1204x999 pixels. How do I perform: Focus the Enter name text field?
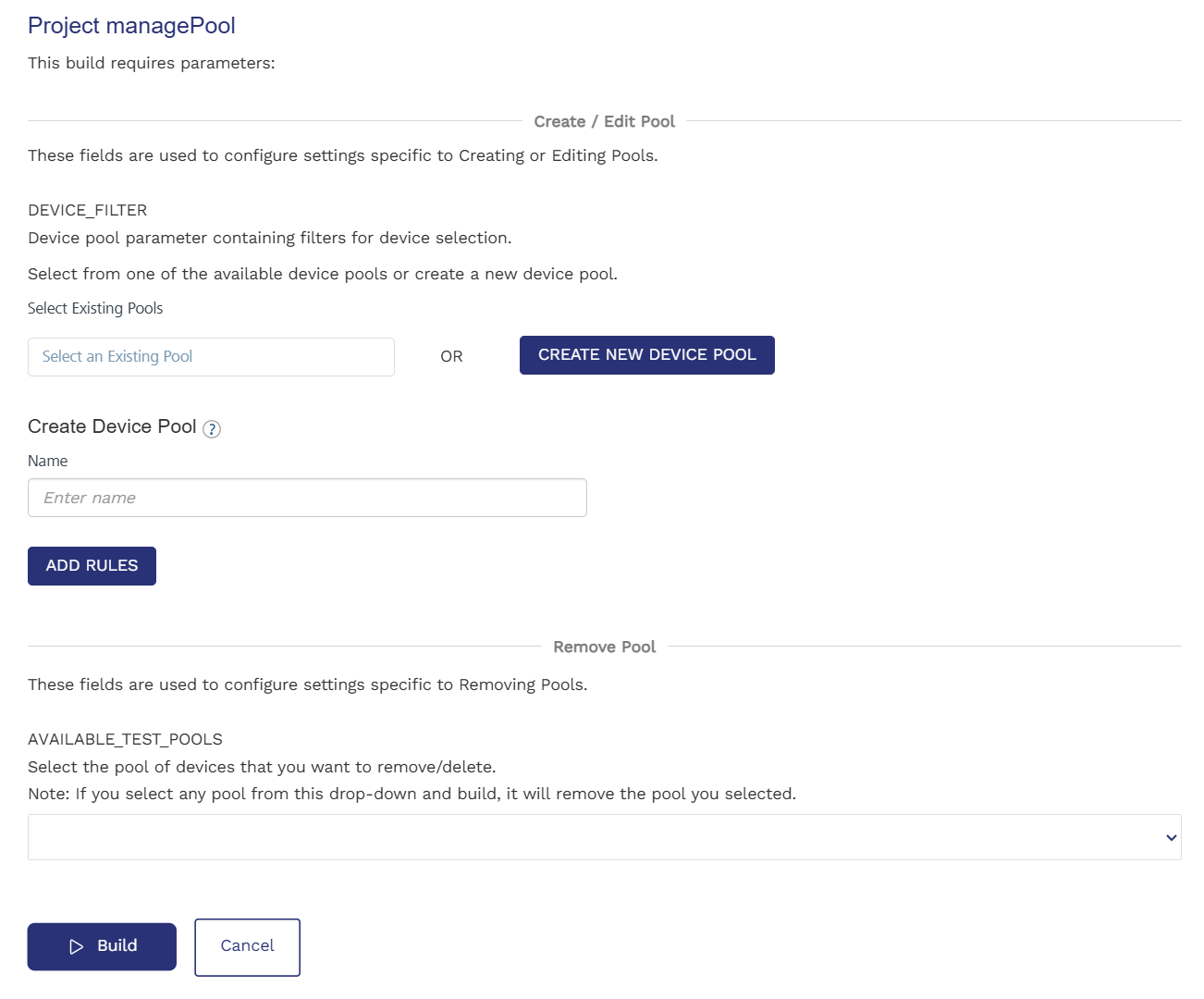pyautogui.click(x=307, y=498)
